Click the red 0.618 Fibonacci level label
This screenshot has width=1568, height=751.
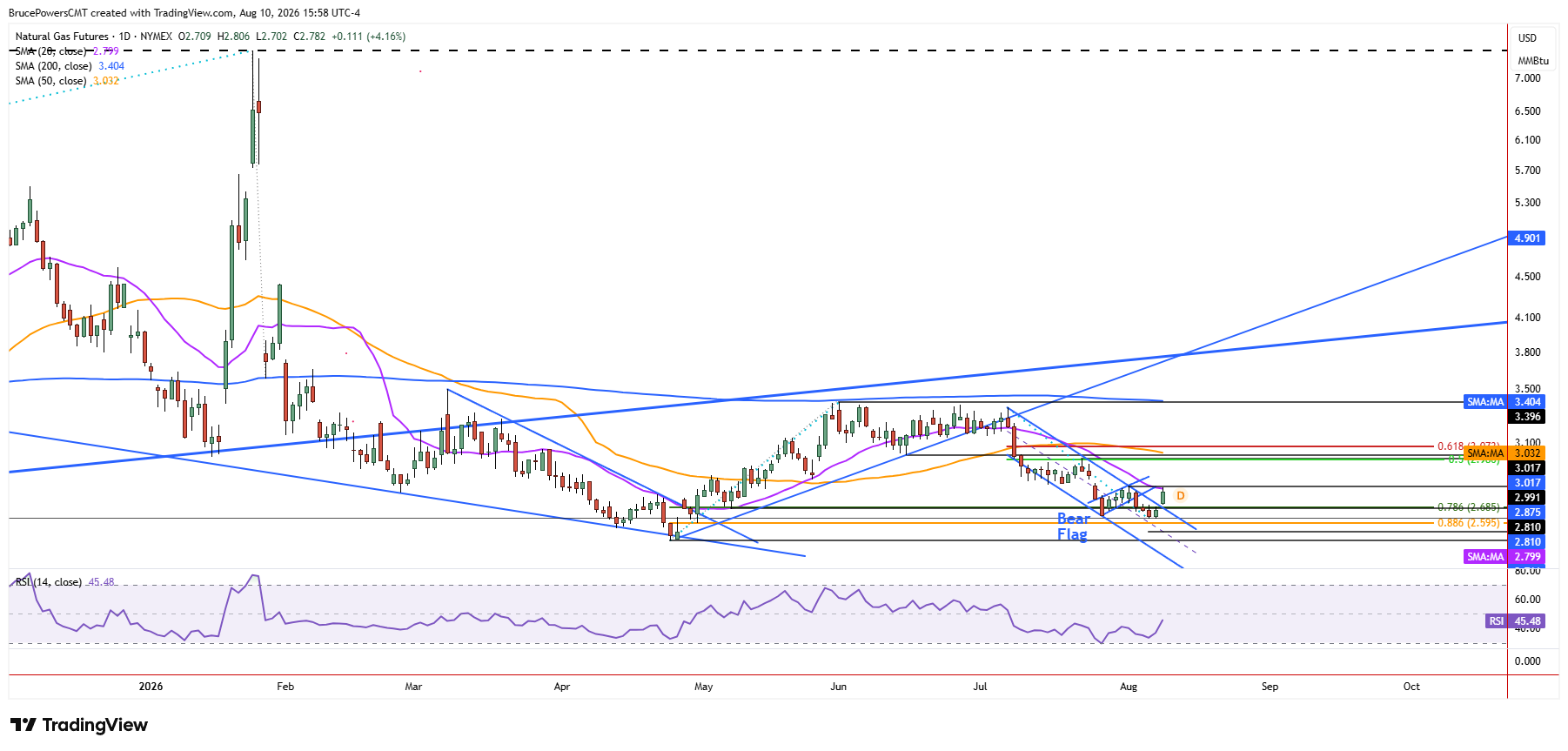[1467, 446]
